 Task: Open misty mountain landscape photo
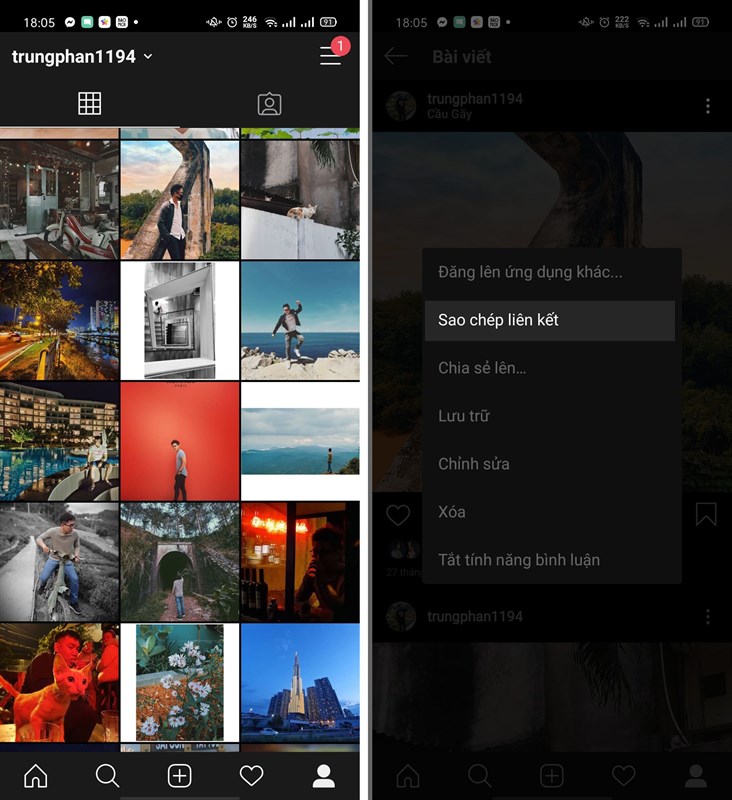tap(300, 441)
